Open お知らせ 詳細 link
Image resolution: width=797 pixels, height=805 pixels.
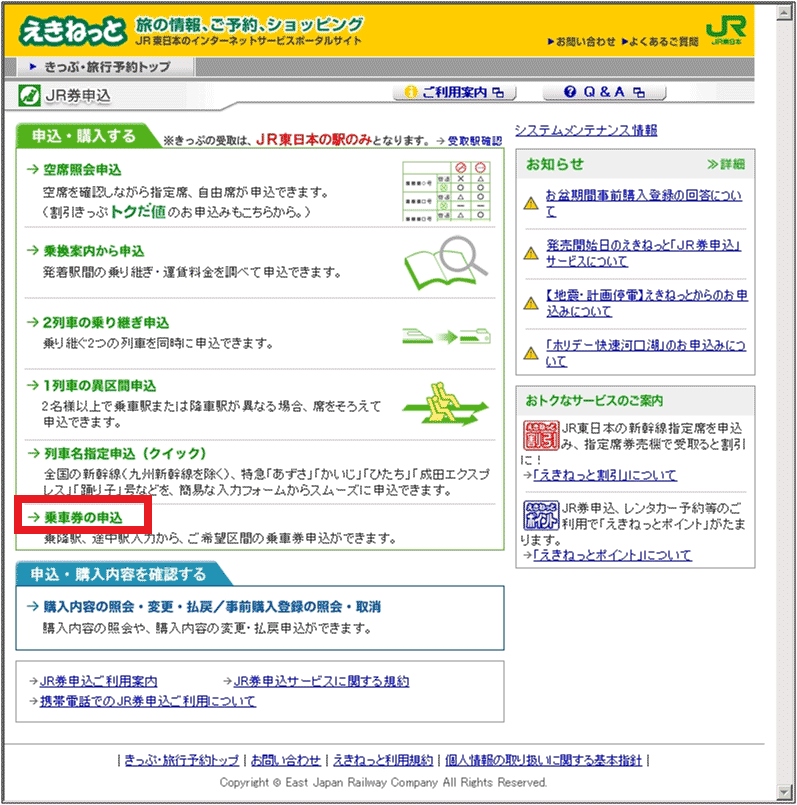[726, 164]
